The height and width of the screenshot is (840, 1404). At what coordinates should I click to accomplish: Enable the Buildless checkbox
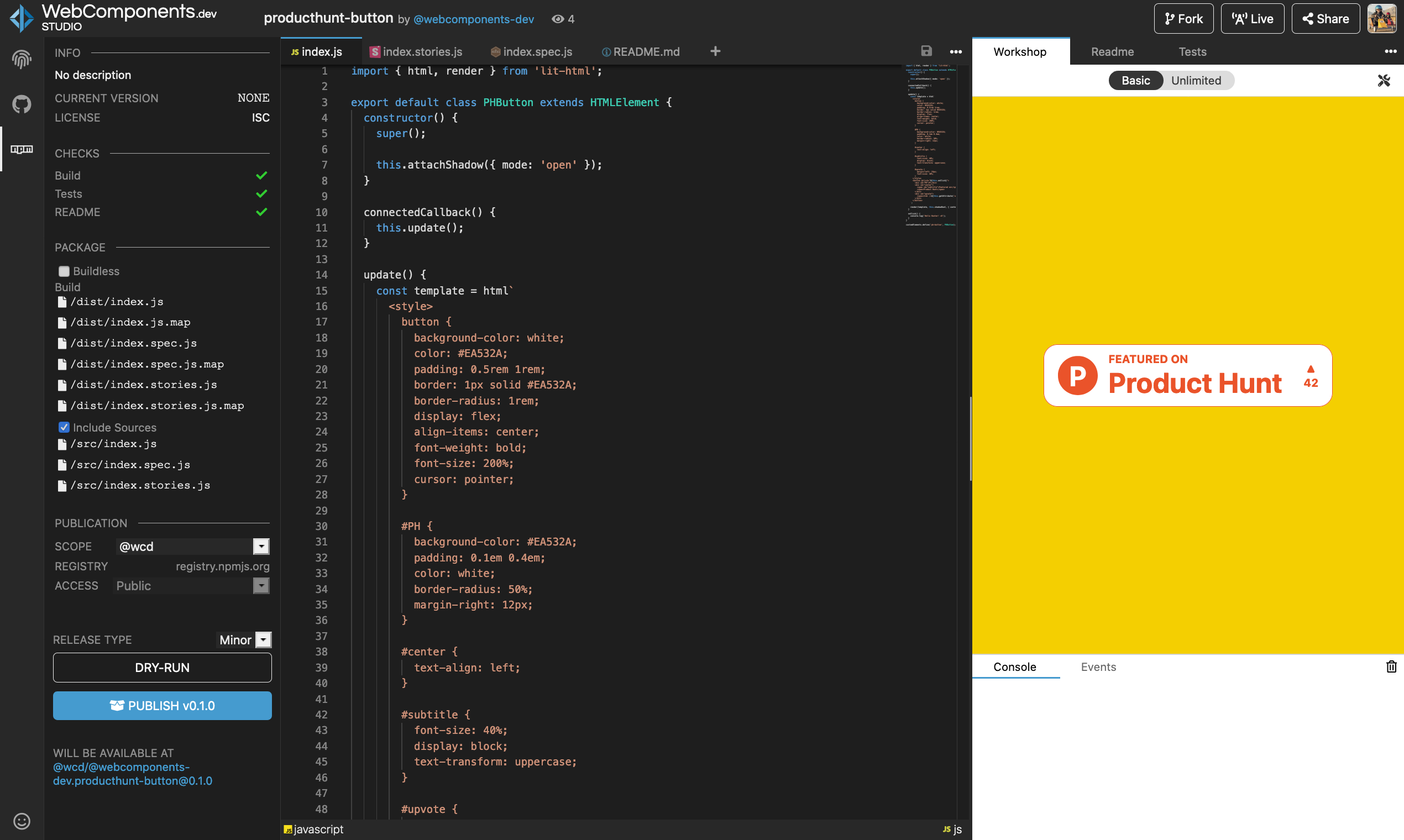tap(64, 271)
